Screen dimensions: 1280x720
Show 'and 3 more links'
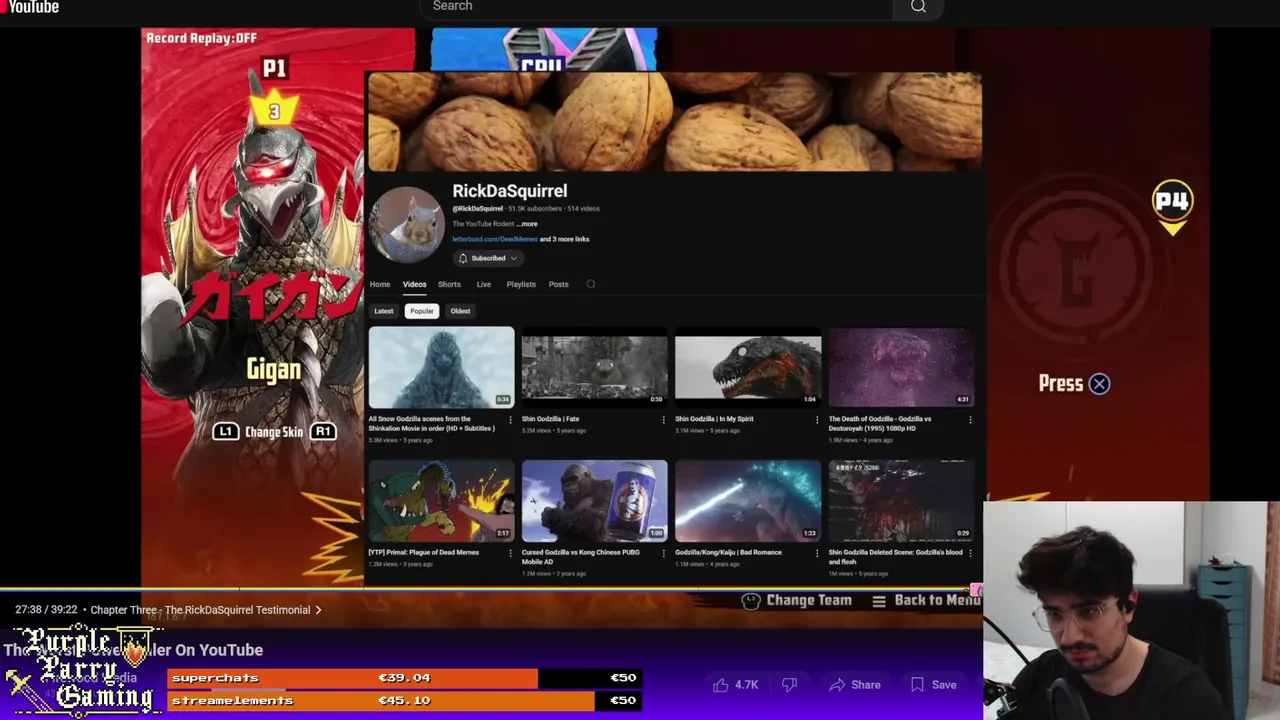565,239
